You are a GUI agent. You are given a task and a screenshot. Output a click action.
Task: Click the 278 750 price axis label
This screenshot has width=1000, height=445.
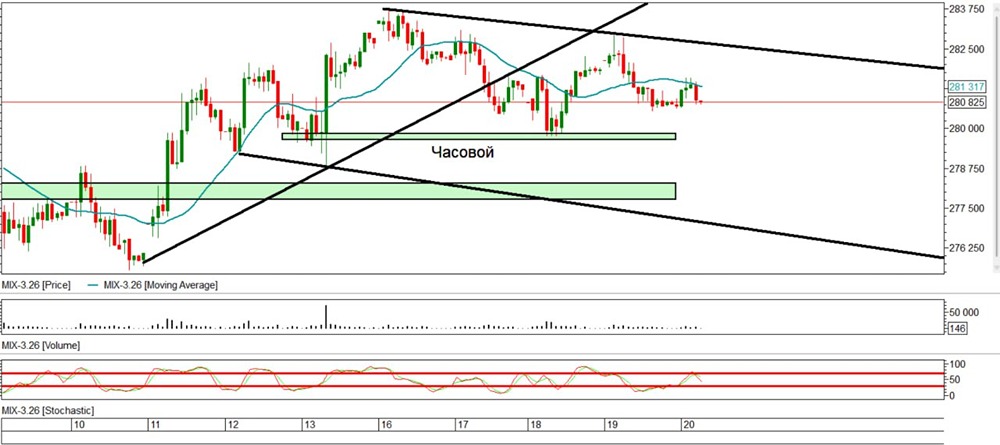pyautogui.click(x=967, y=169)
